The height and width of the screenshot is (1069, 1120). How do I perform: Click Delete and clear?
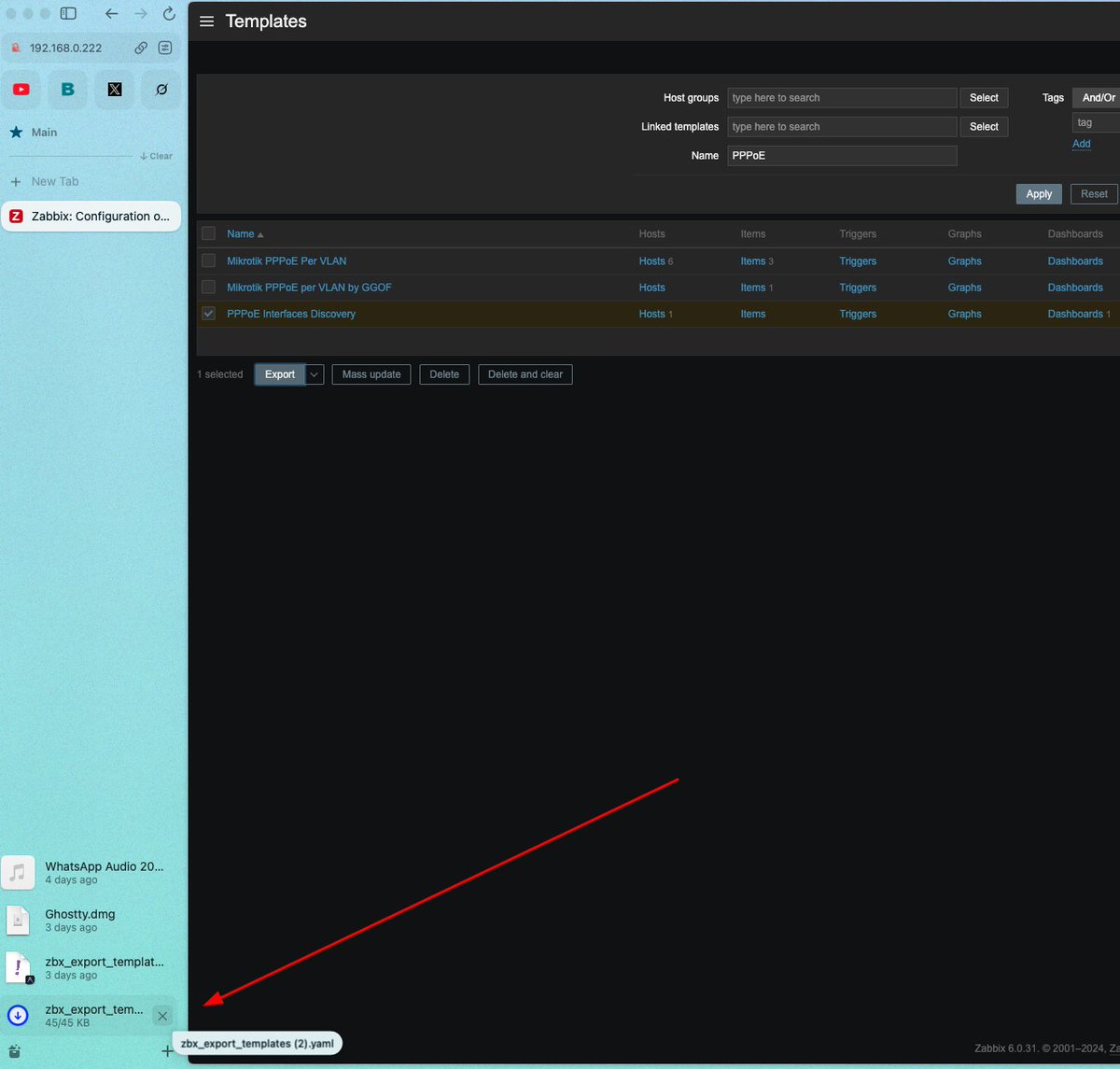coord(525,374)
